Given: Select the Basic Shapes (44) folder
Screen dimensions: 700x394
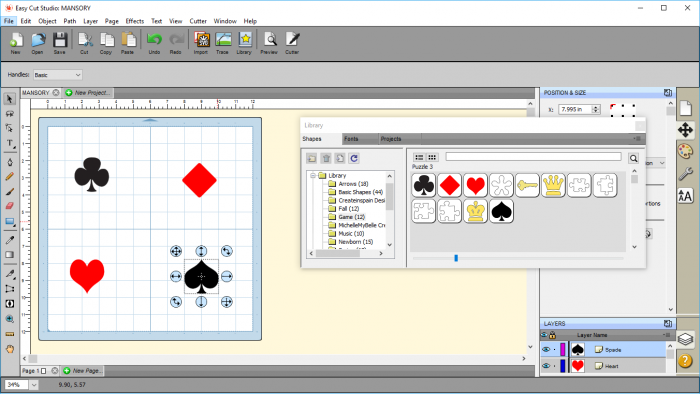Looking at the screenshot, I should [x=360, y=192].
